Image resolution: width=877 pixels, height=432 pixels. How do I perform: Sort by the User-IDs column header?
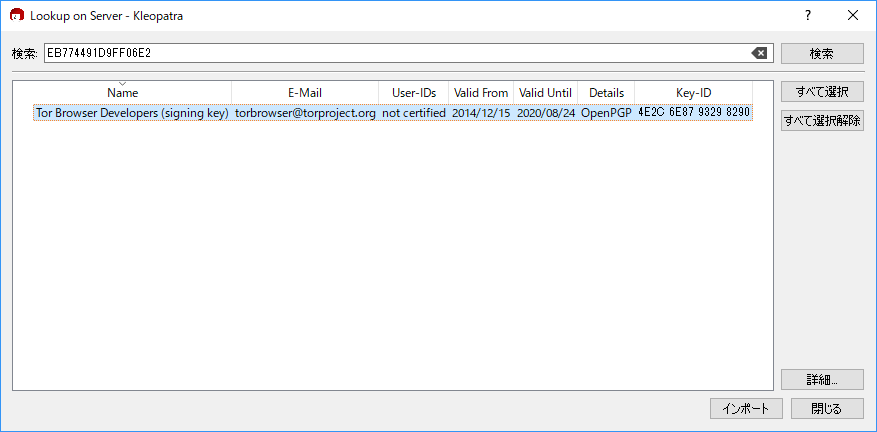point(413,92)
